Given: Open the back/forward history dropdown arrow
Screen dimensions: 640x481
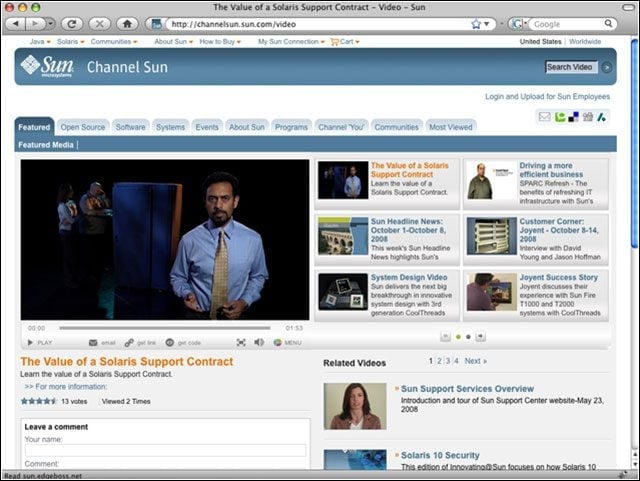Looking at the screenshot, I should pyautogui.click(x=50, y=24).
